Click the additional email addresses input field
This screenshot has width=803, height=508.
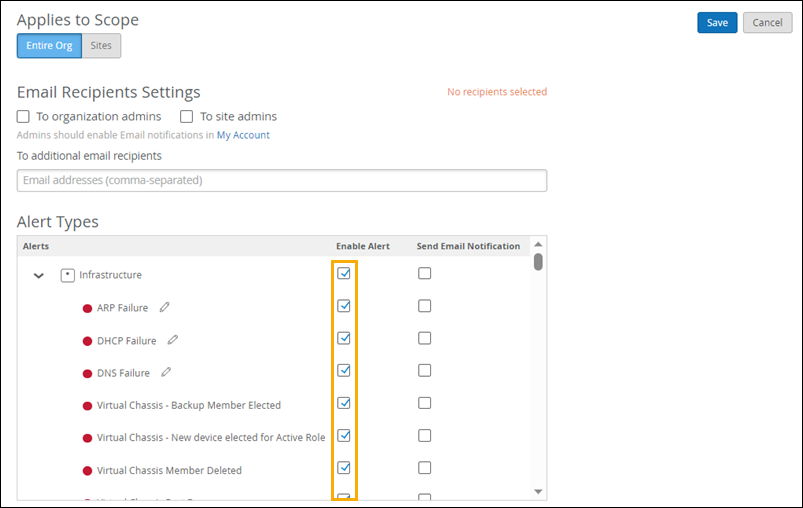tap(281, 180)
